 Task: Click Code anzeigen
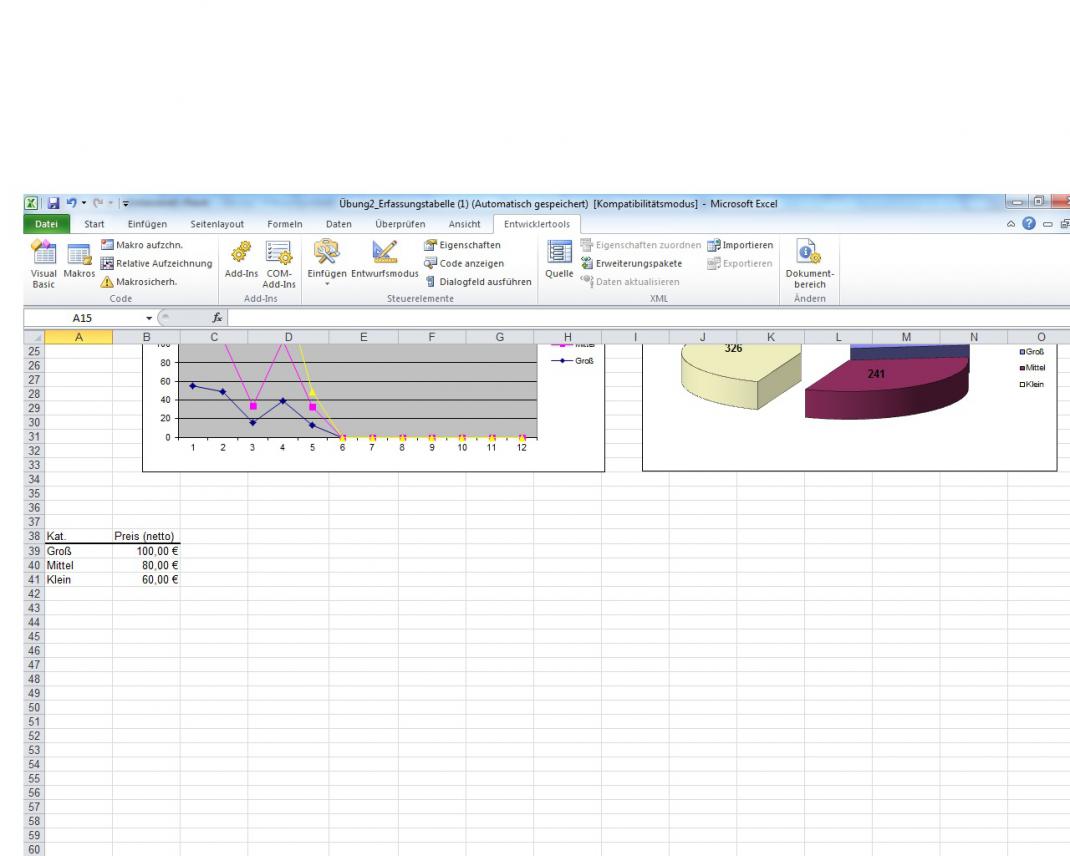(464, 263)
